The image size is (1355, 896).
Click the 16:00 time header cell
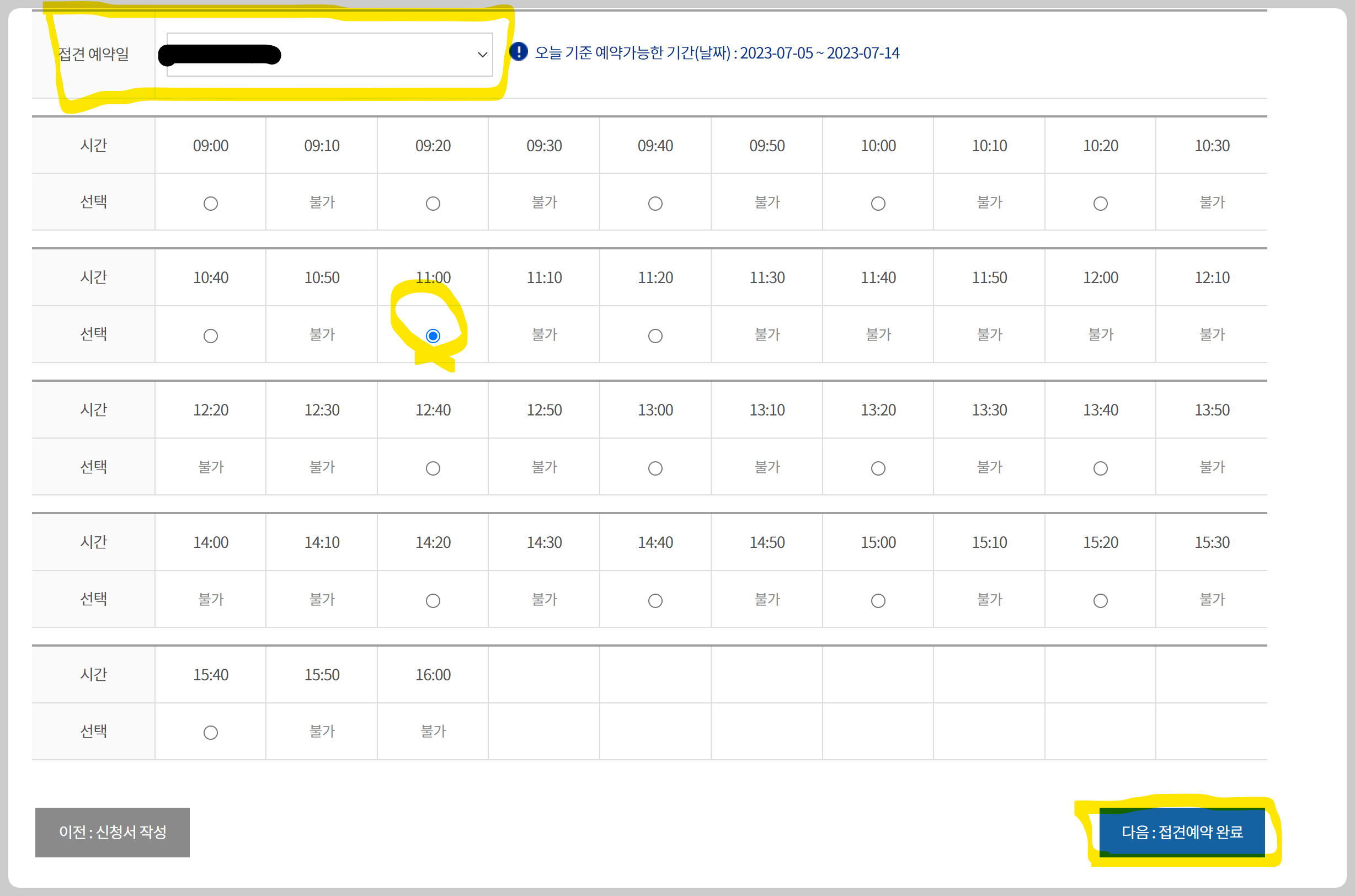point(433,675)
